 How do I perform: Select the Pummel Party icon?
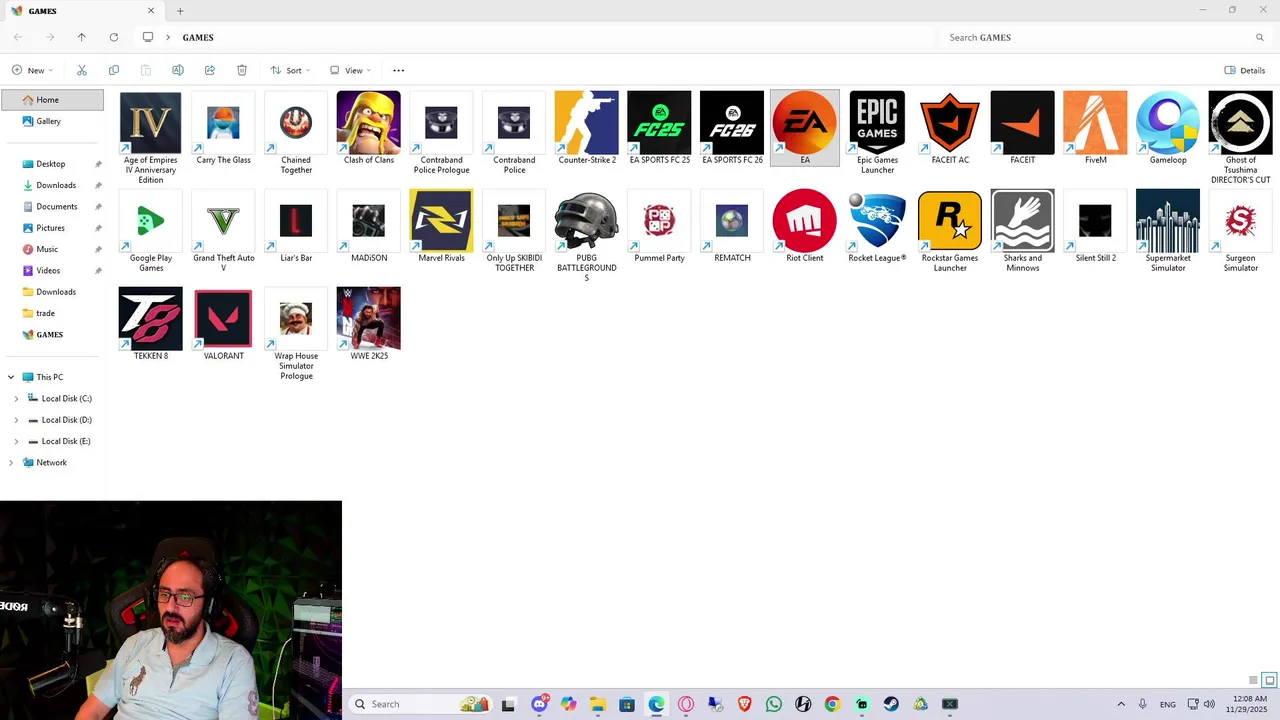[x=659, y=221]
